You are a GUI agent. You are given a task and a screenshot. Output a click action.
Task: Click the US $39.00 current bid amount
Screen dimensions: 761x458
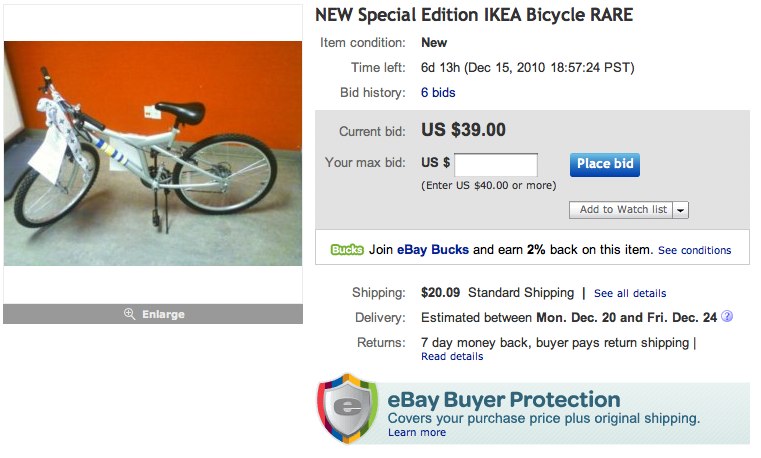pos(463,130)
